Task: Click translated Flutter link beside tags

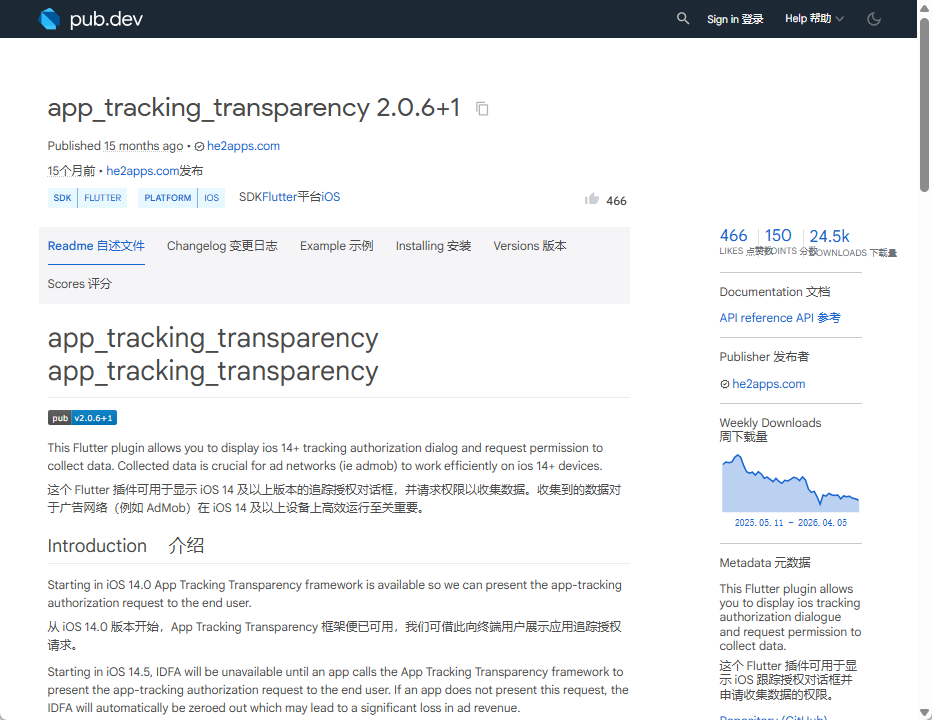Action: pyautogui.click(x=279, y=197)
